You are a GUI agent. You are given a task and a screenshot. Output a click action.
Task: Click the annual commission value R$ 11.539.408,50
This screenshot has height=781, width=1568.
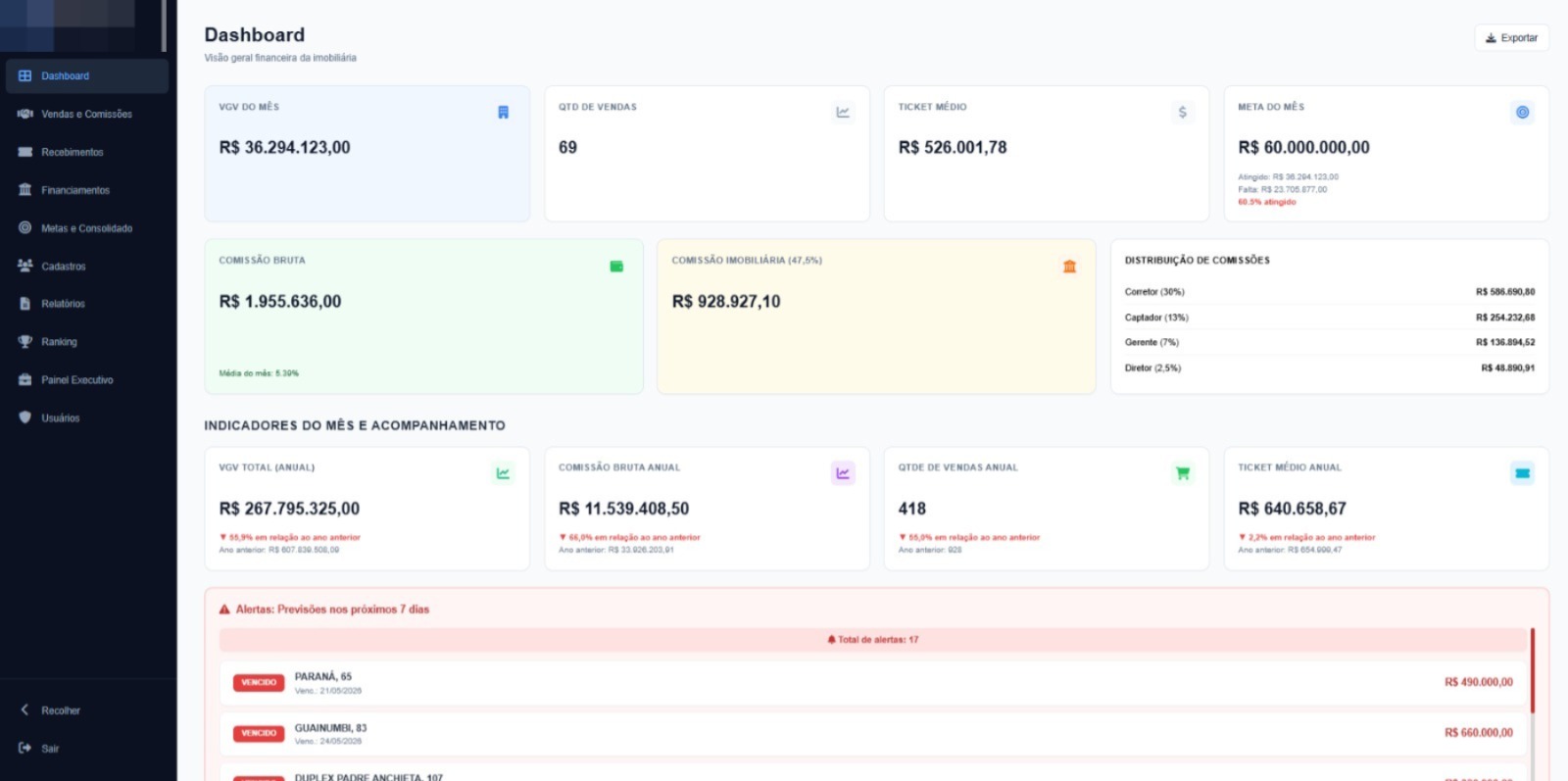coord(623,509)
